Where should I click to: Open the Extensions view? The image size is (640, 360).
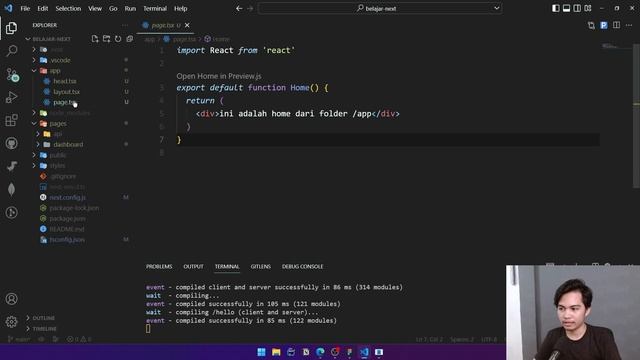11,120
